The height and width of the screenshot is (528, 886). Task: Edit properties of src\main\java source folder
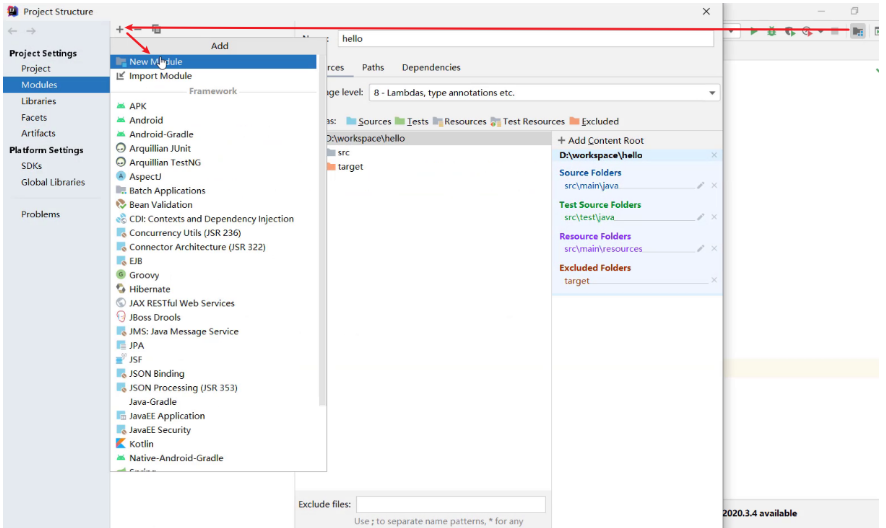tap(701, 185)
